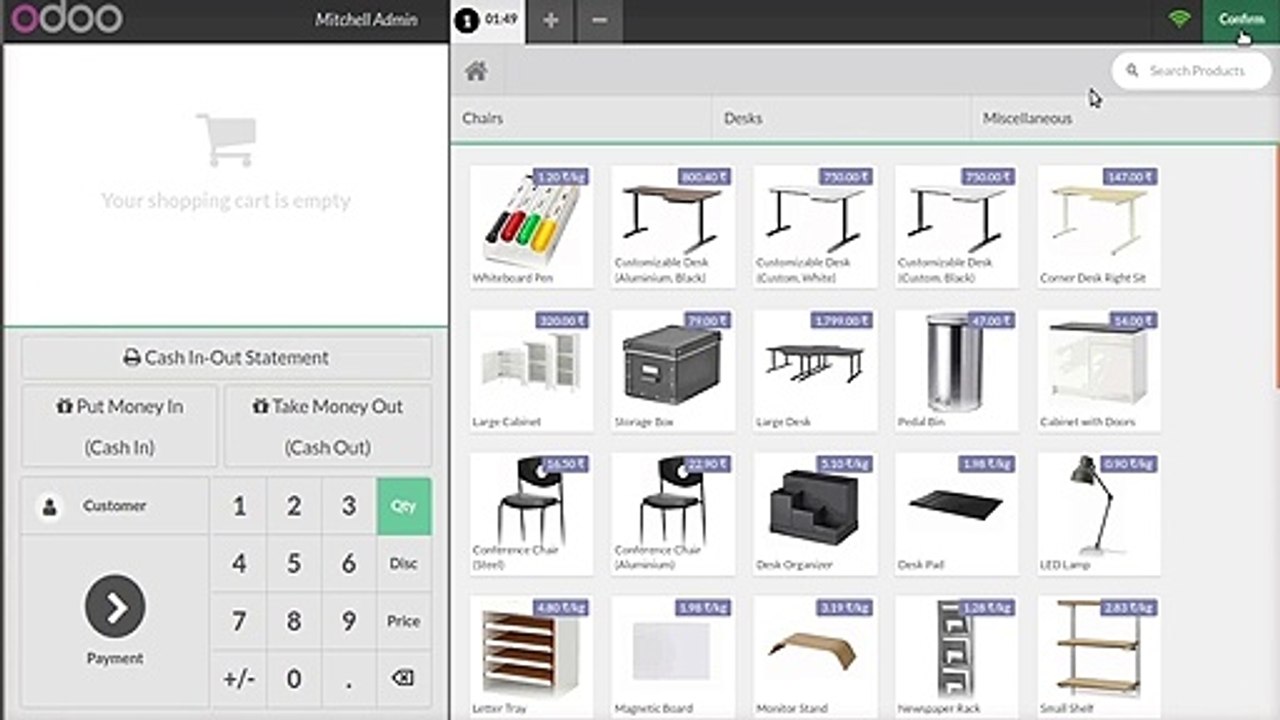Viewport: 1280px width, 720px height.
Task: Click numpad key 5
Action: tap(294, 563)
